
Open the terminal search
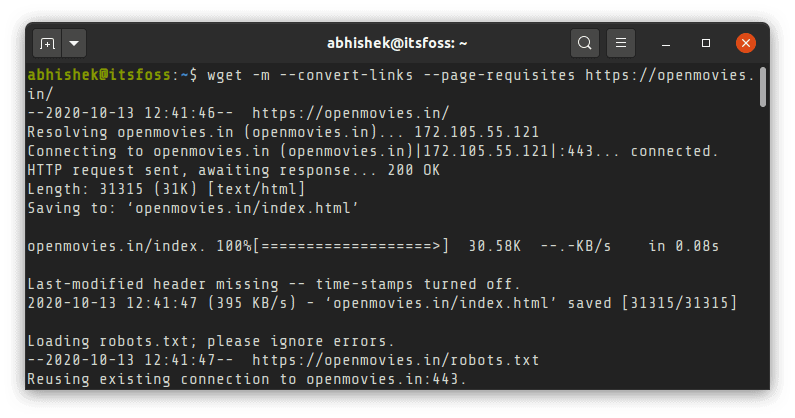pos(585,44)
